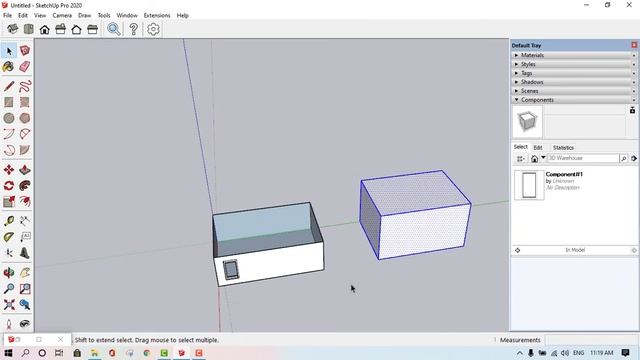Select the Offset tool

tap(25, 201)
